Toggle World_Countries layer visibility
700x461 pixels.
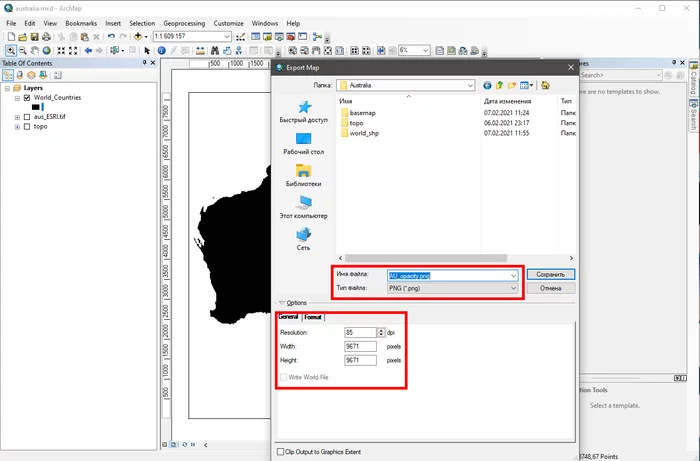(x=27, y=97)
